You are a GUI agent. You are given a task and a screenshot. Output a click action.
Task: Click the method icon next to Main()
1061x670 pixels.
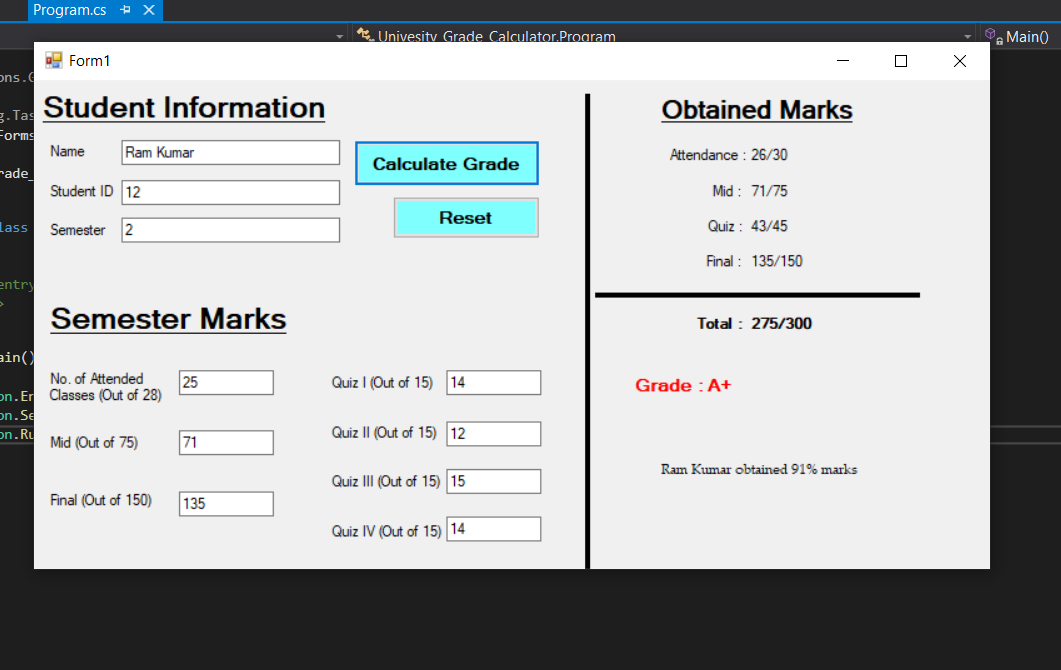point(992,36)
